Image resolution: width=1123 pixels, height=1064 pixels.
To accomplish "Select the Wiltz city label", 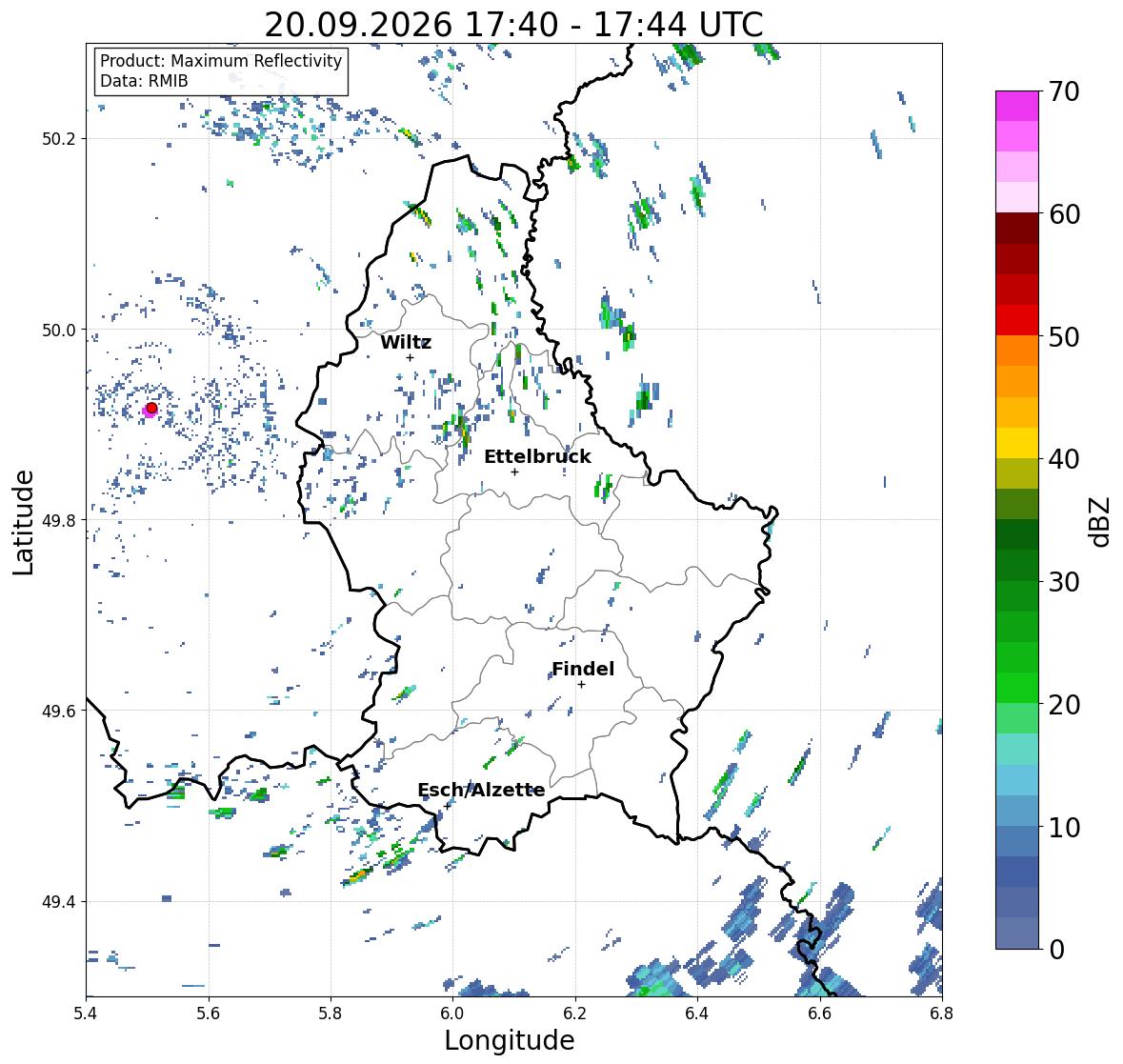I will point(406,342).
